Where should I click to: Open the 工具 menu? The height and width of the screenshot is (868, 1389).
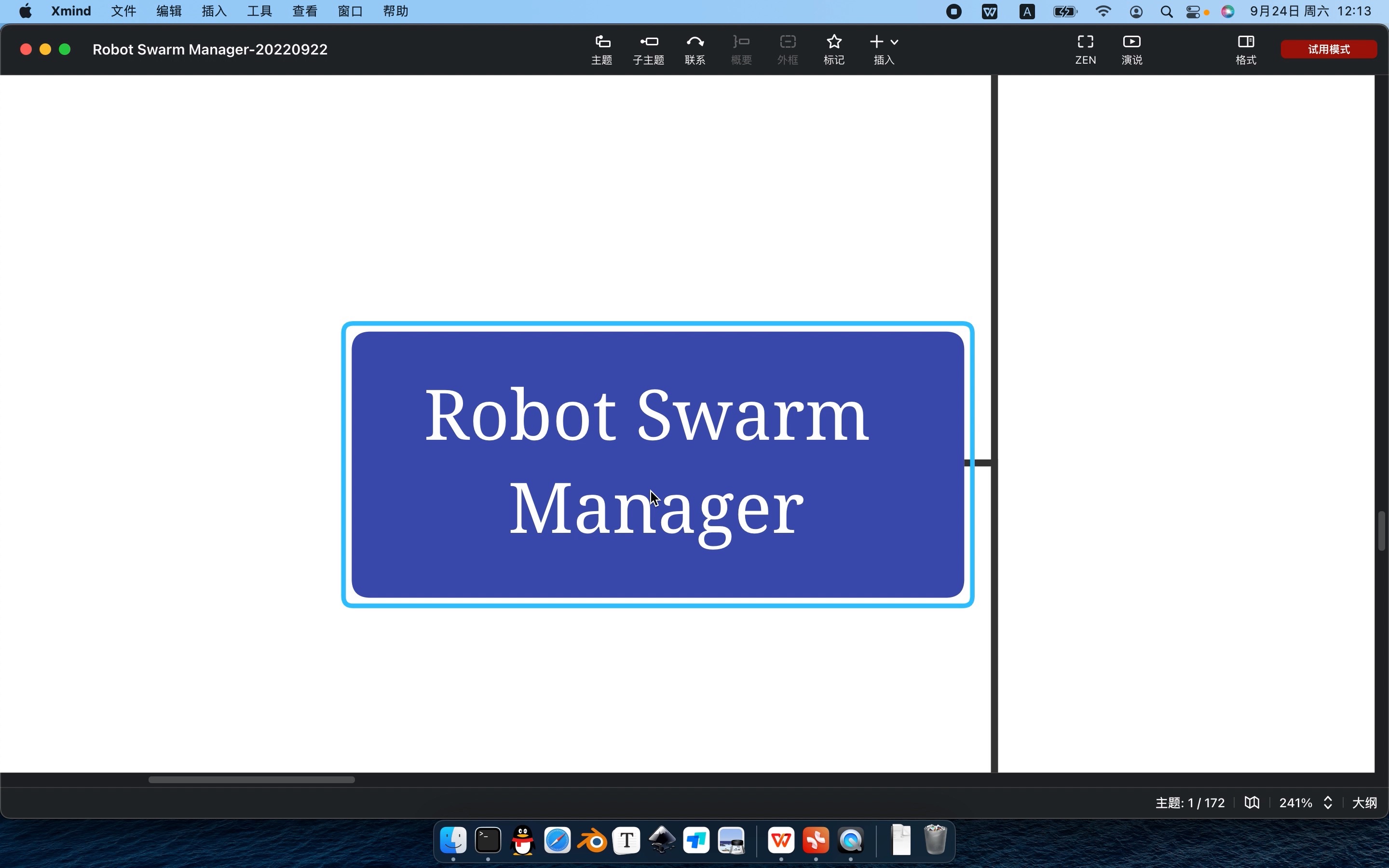tap(259, 12)
